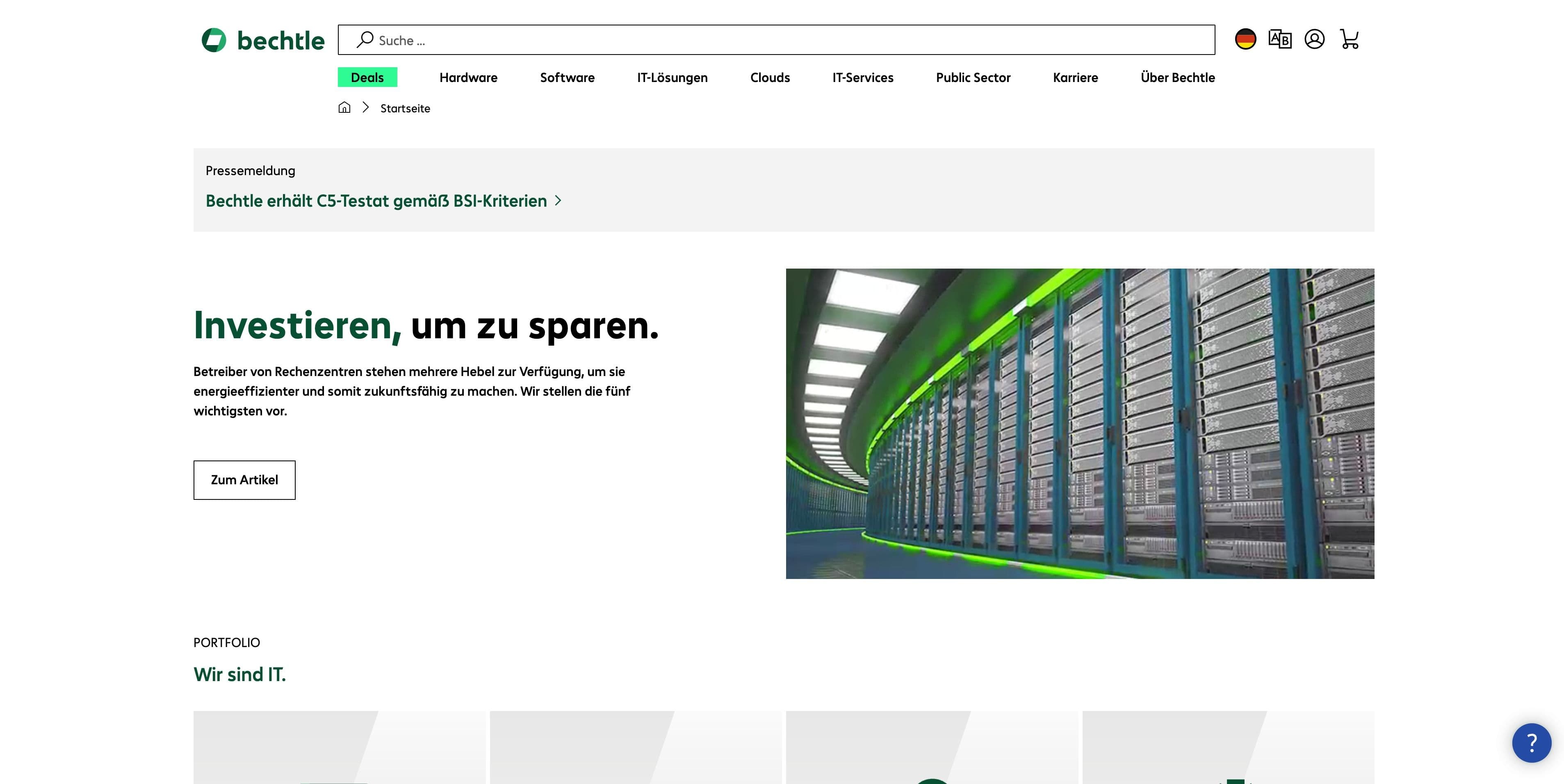Open the user account icon
1564x784 pixels.
(x=1314, y=39)
